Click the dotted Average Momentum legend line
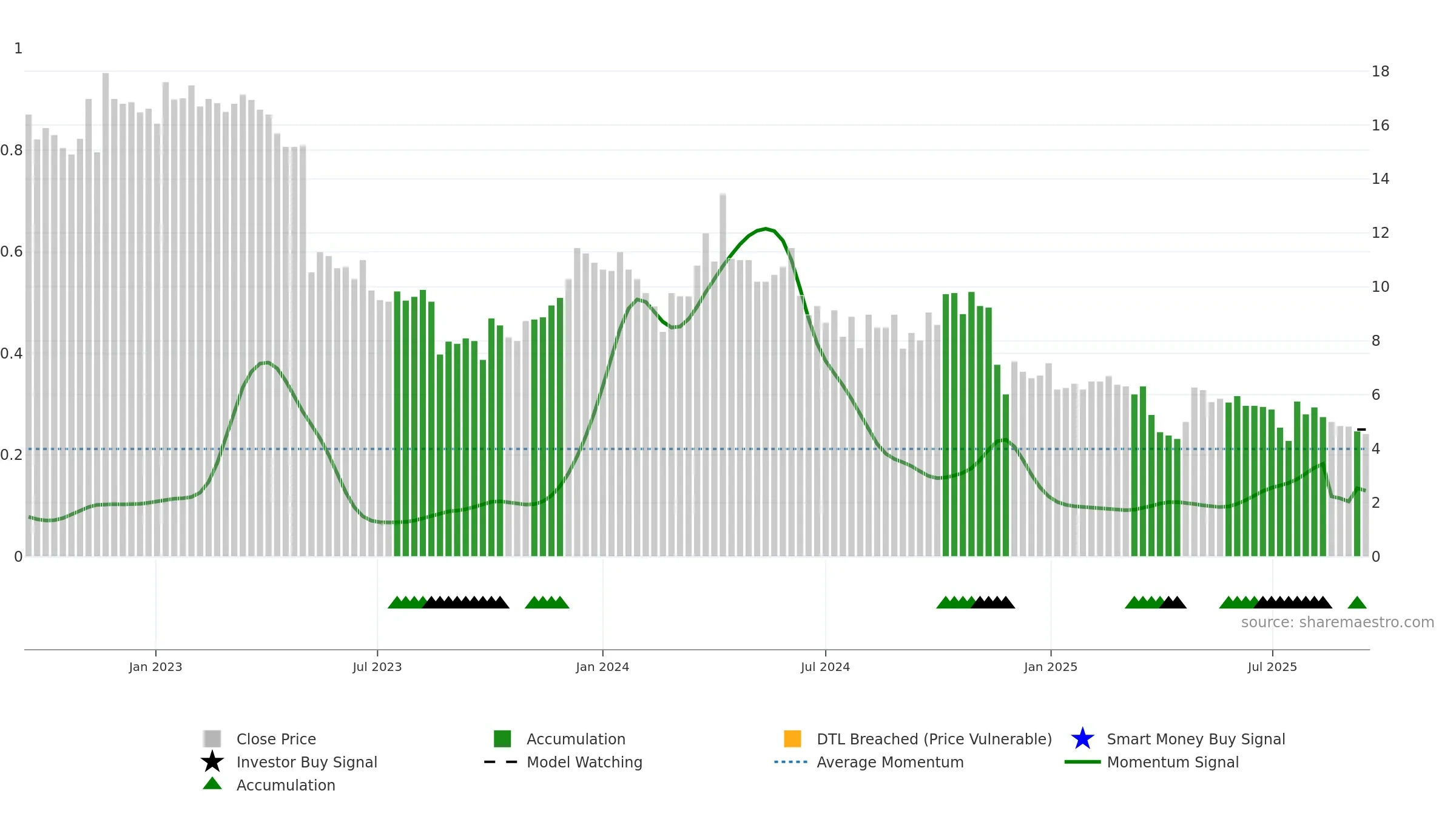1456x819 pixels. click(791, 762)
